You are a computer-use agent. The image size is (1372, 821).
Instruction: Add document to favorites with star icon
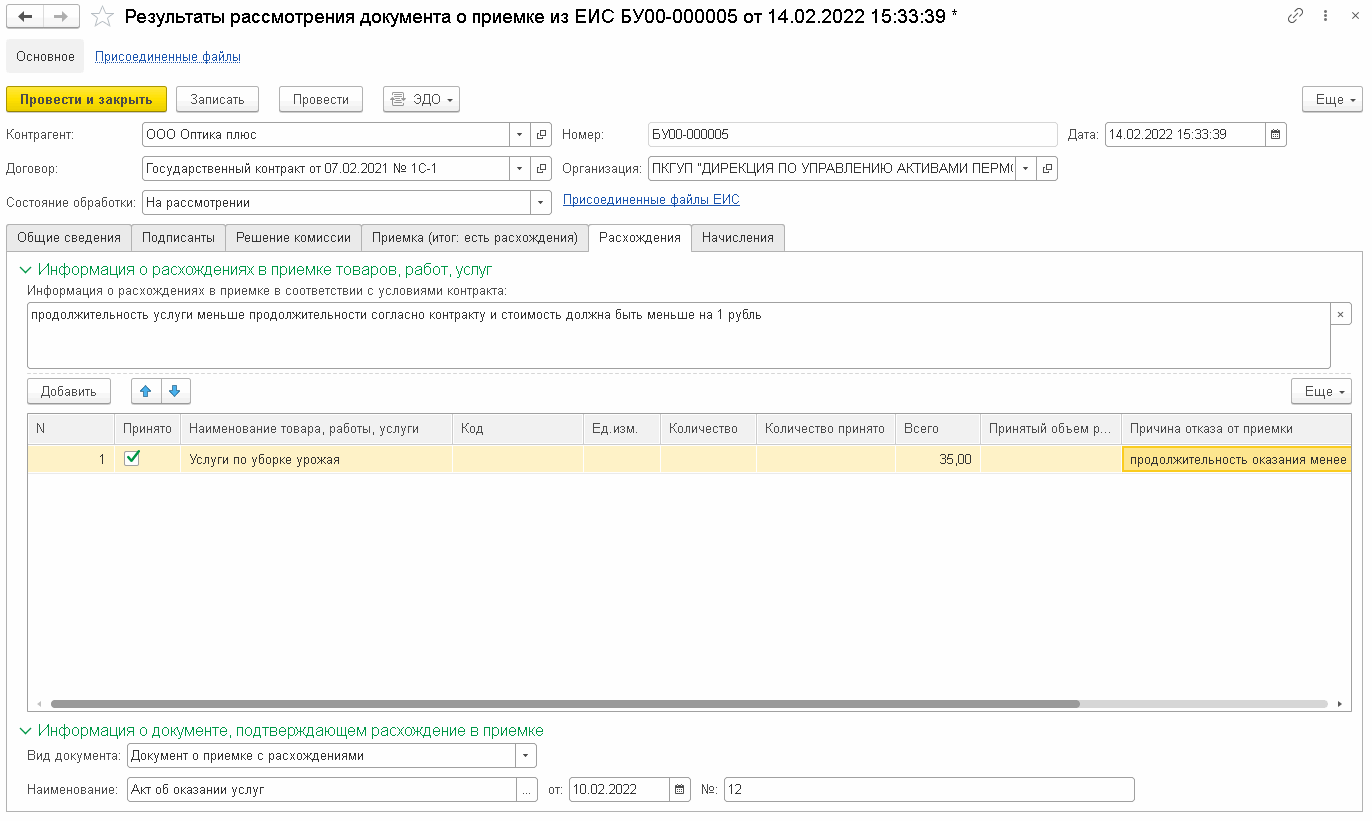pyautogui.click(x=102, y=16)
